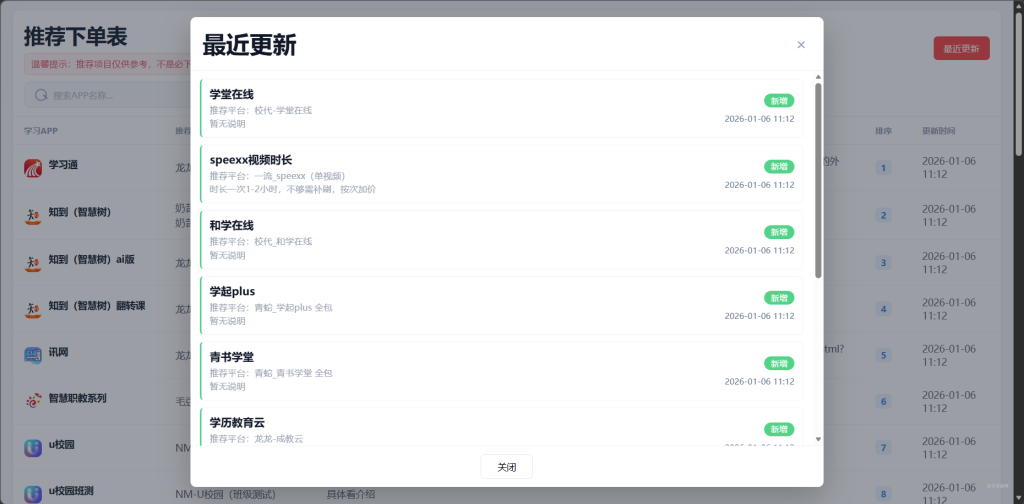This screenshot has height=504, width=1024.
Task: Click the 知到（智慧树）翻转课 app icon
Action: 33,309
